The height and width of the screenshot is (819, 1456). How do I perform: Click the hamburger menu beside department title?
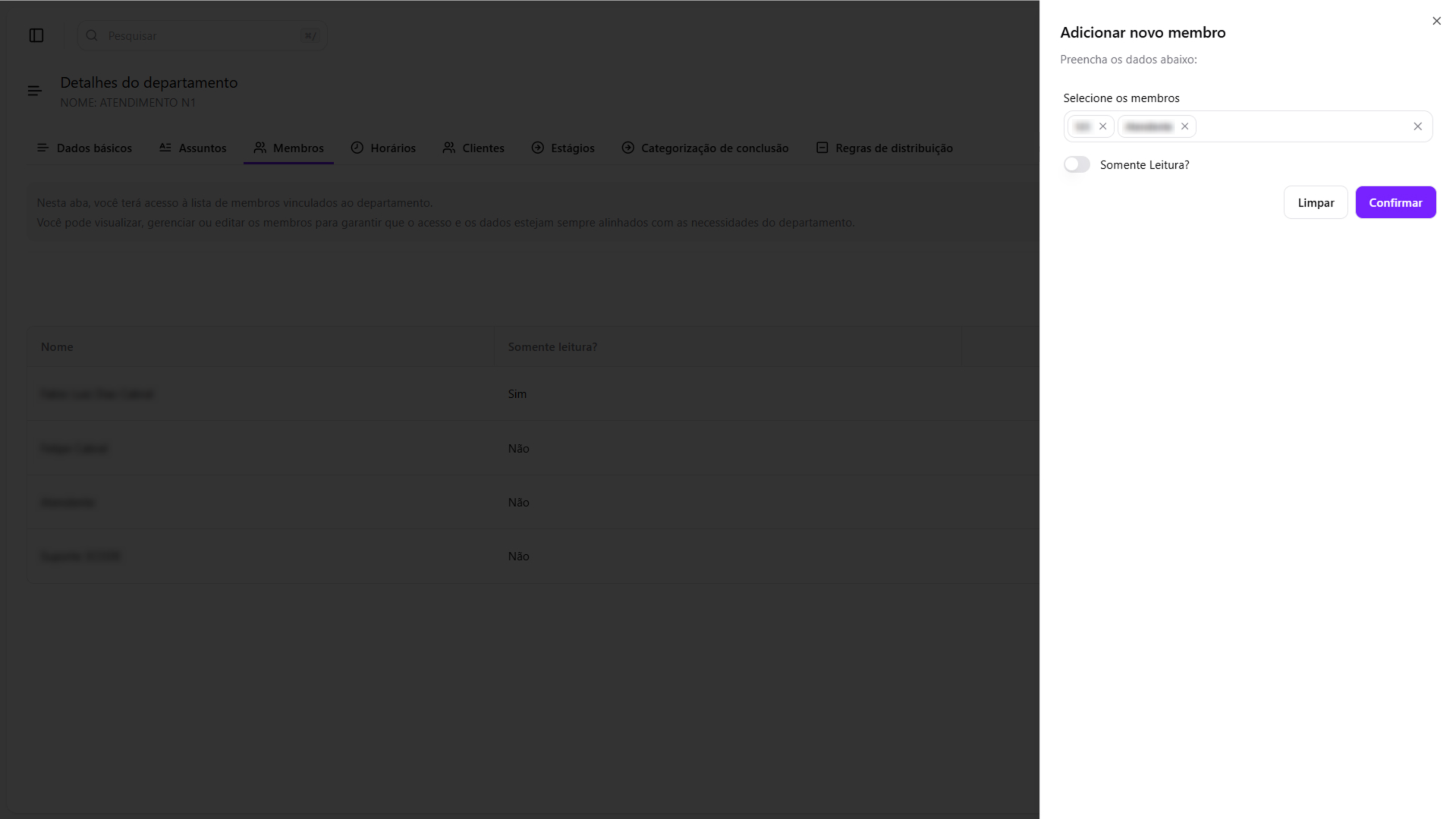34,91
